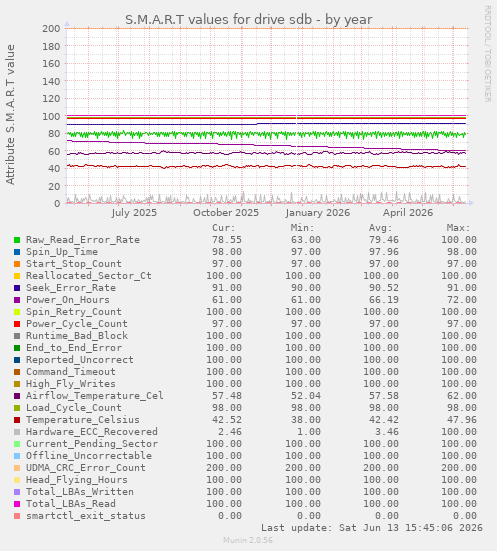Select the UDMA_CRC_Error_Count label
This screenshot has height=551, width=497.
(x=86, y=468)
